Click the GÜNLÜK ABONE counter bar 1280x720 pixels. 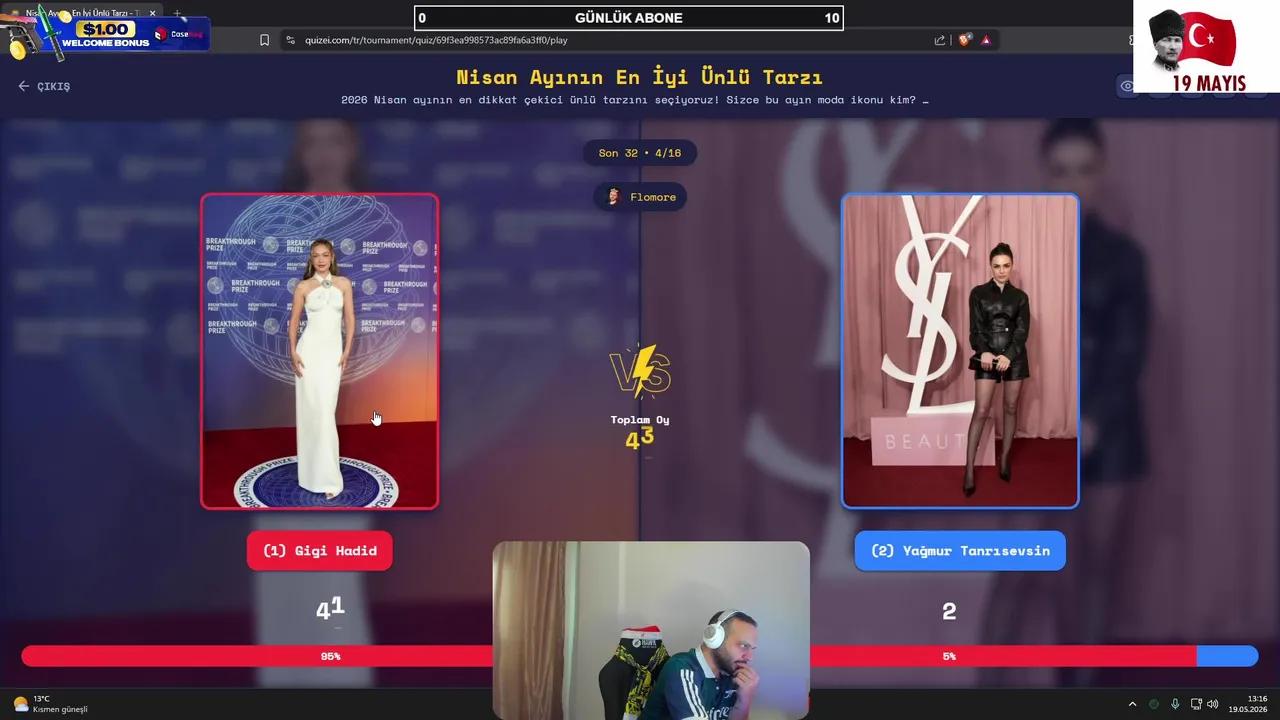629,18
